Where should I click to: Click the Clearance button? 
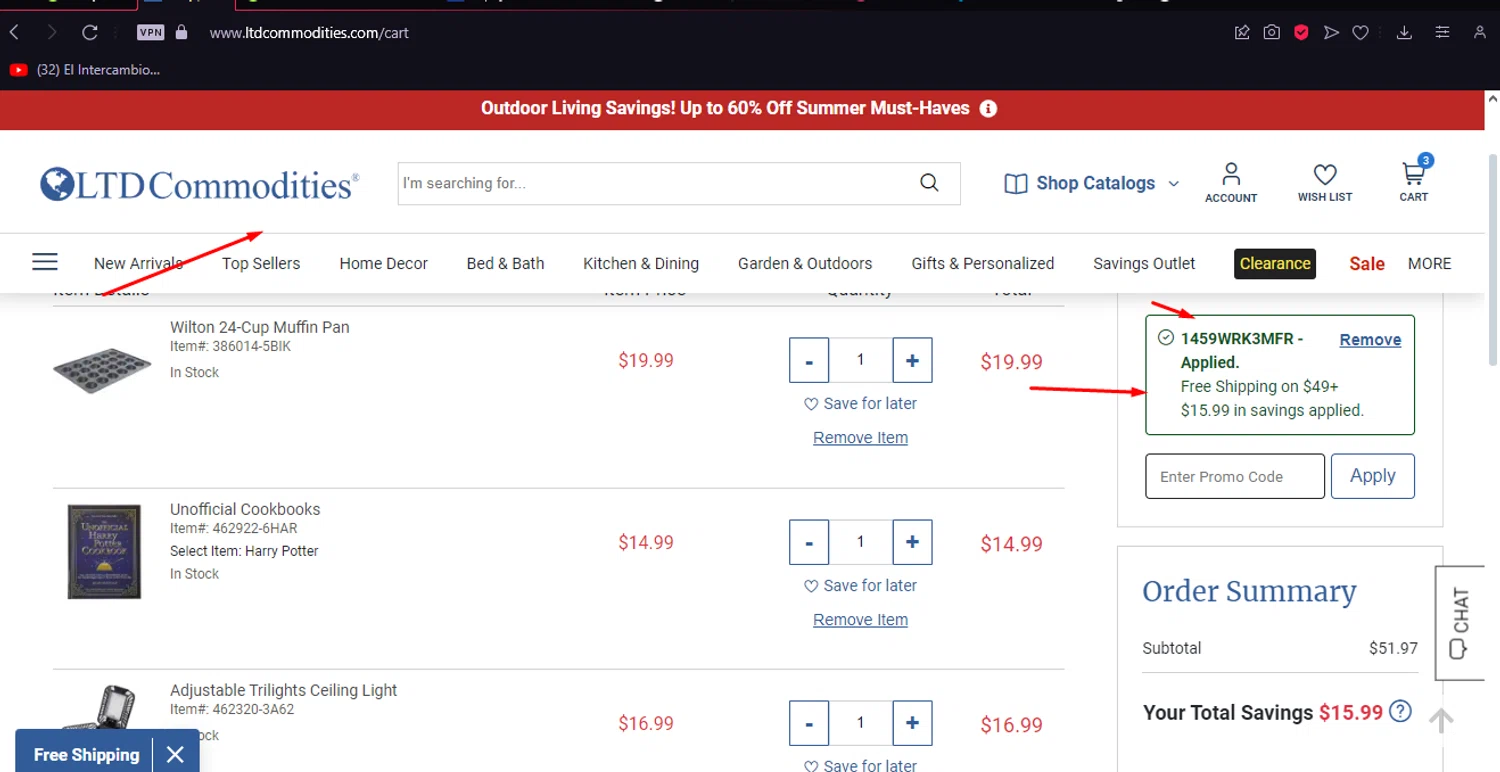tap(1275, 264)
